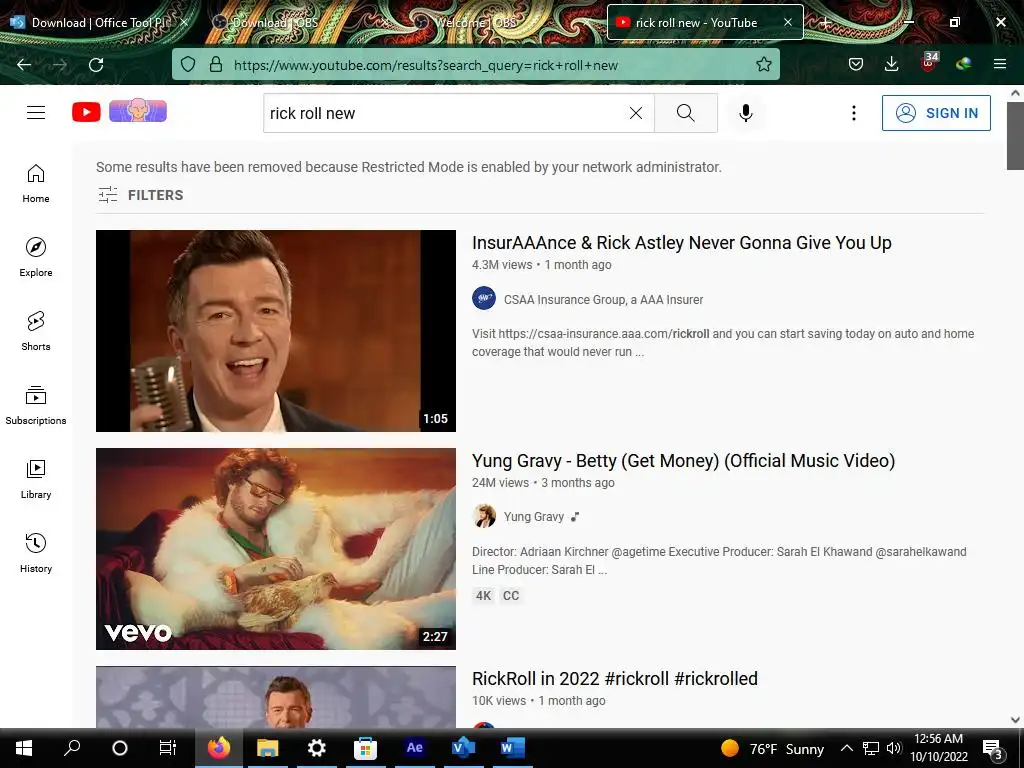
Task: Click the 4K badge on Yung Gravy video
Action: pyautogui.click(x=483, y=596)
